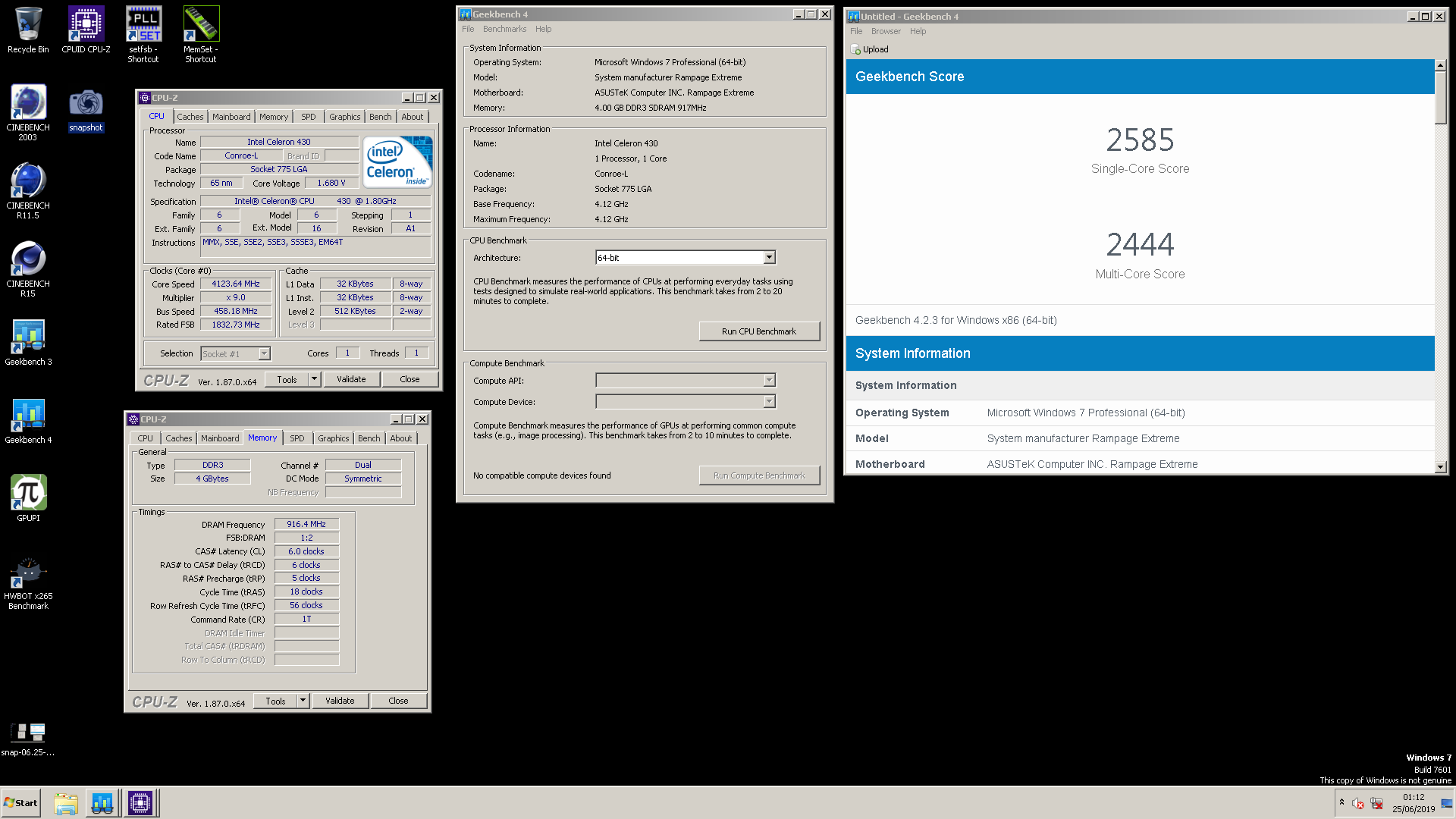Viewport: 1456px width, 819px height.
Task: Select the snap-06.25 image file on desktop
Action: [28, 739]
